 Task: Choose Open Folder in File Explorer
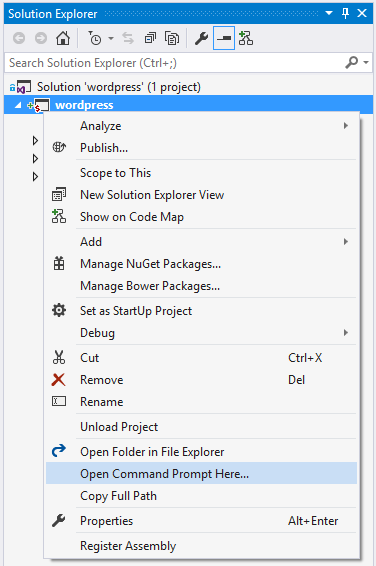pos(201,452)
